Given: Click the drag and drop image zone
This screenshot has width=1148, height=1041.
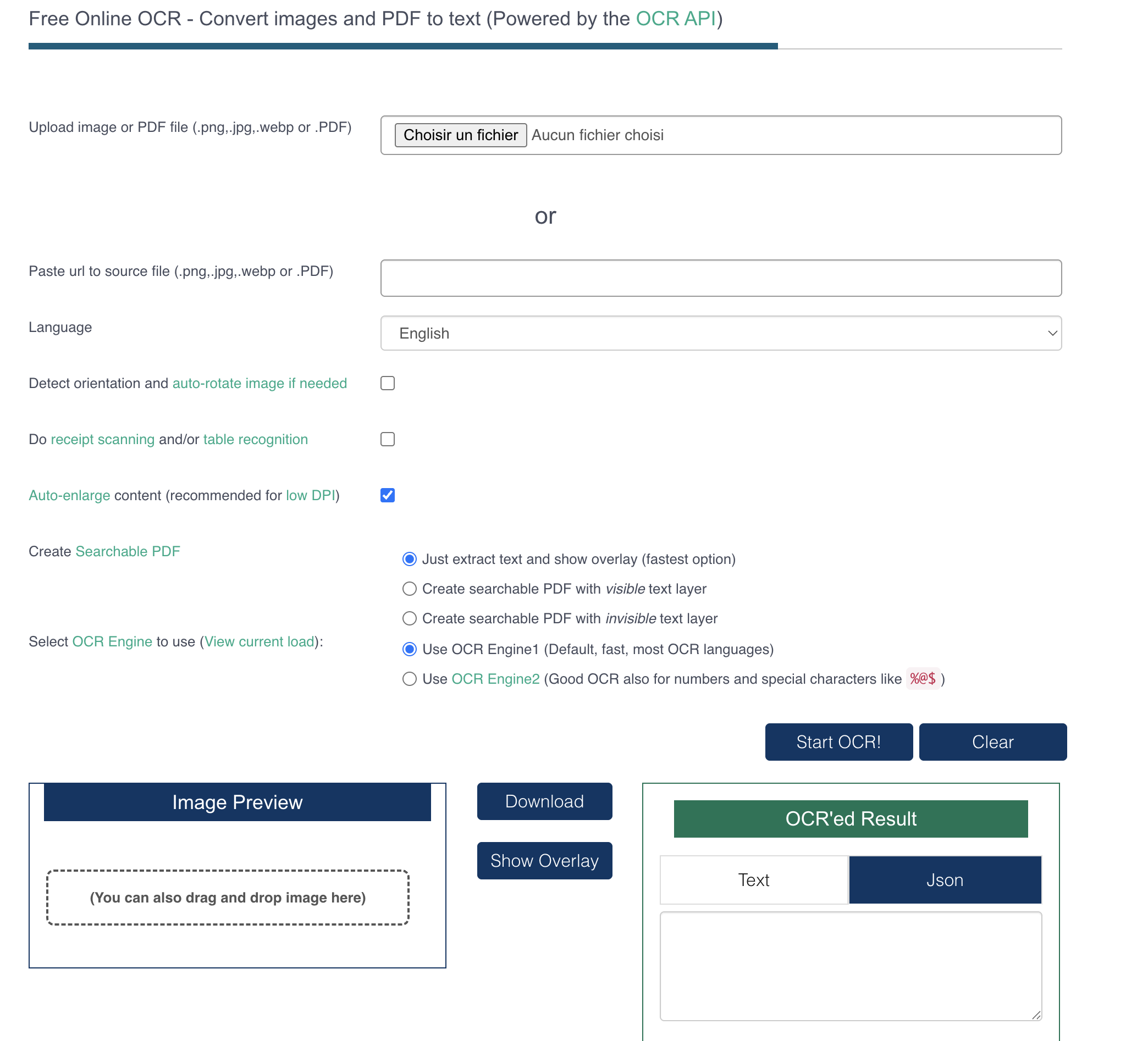Looking at the screenshot, I should [x=227, y=897].
